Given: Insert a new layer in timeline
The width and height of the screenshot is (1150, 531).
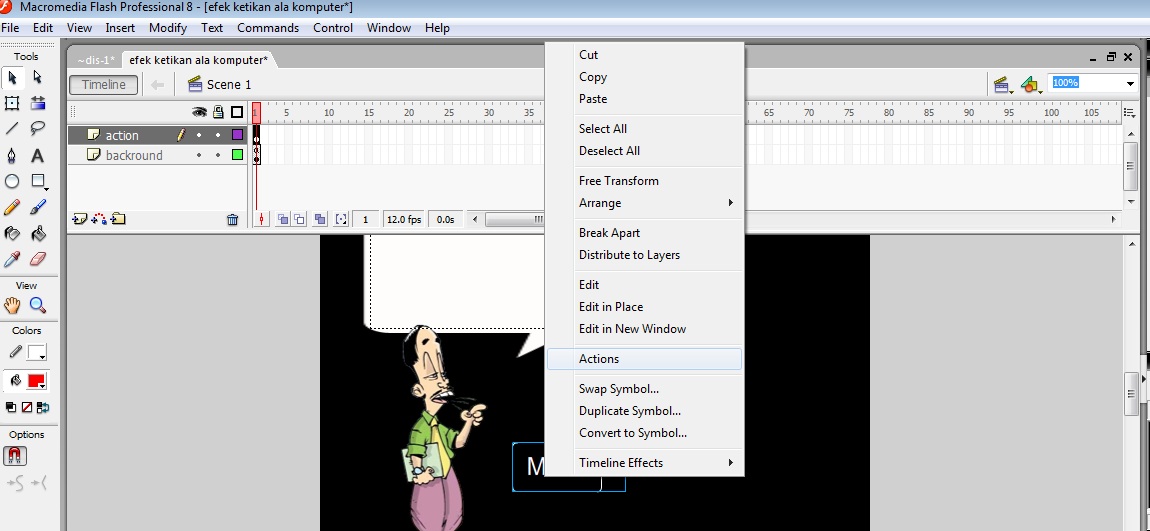Looking at the screenshot, I should pos(79,219).
